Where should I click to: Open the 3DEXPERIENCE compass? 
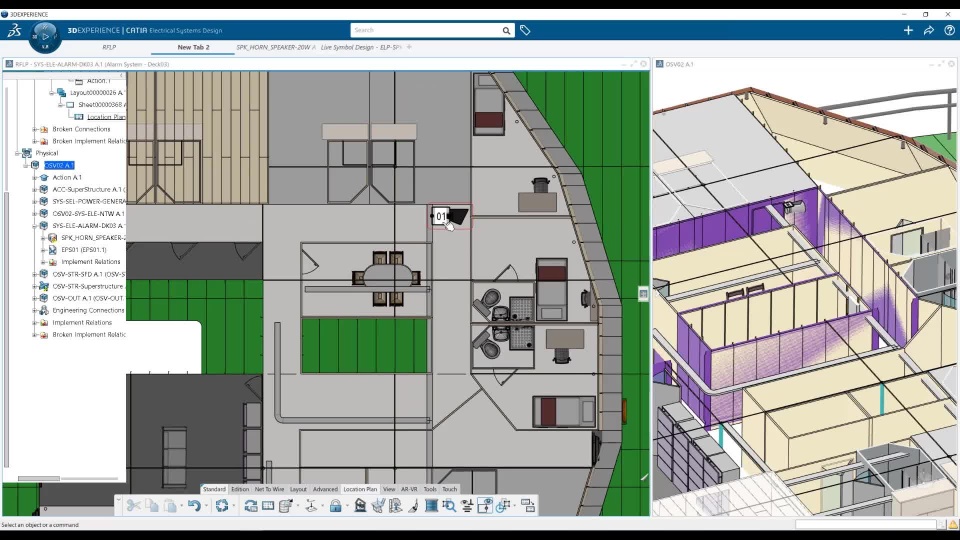[45, 36]
